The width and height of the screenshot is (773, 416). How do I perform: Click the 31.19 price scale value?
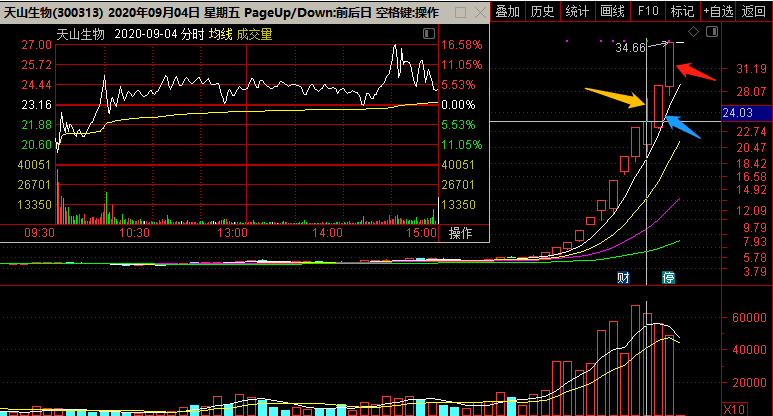[751, 69]
